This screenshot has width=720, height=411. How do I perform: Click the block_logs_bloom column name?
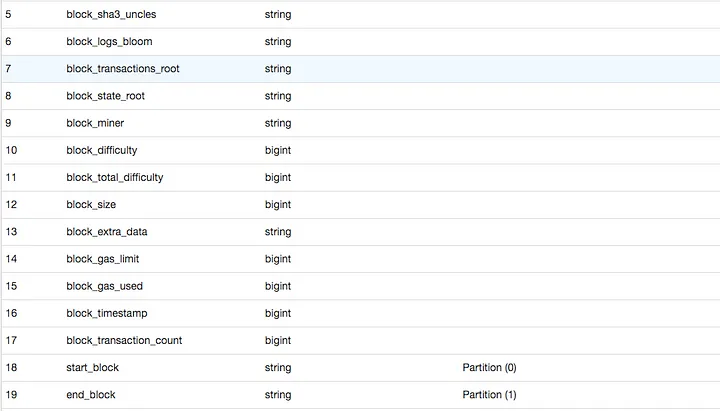(x=109, y=42)
